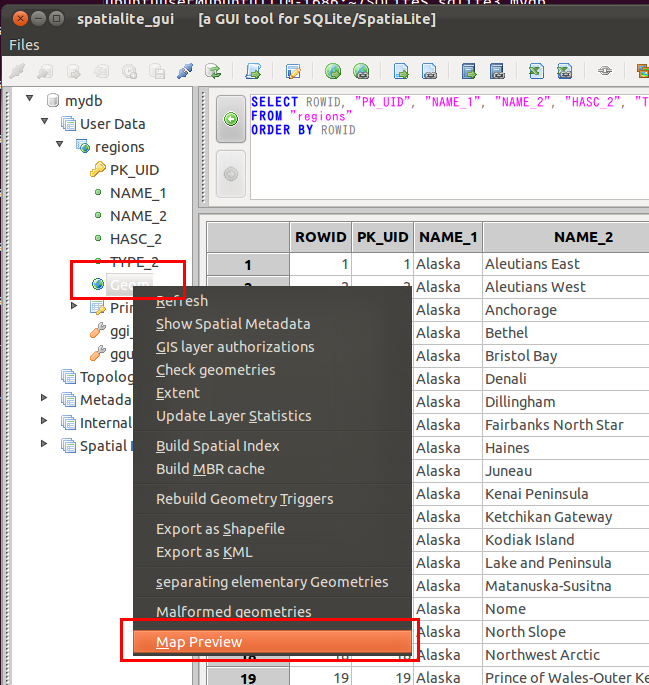Click the Virtual Shapefile globe-with-chain icon
Screen dimensions: 649x685
click(x=361, y=71)
